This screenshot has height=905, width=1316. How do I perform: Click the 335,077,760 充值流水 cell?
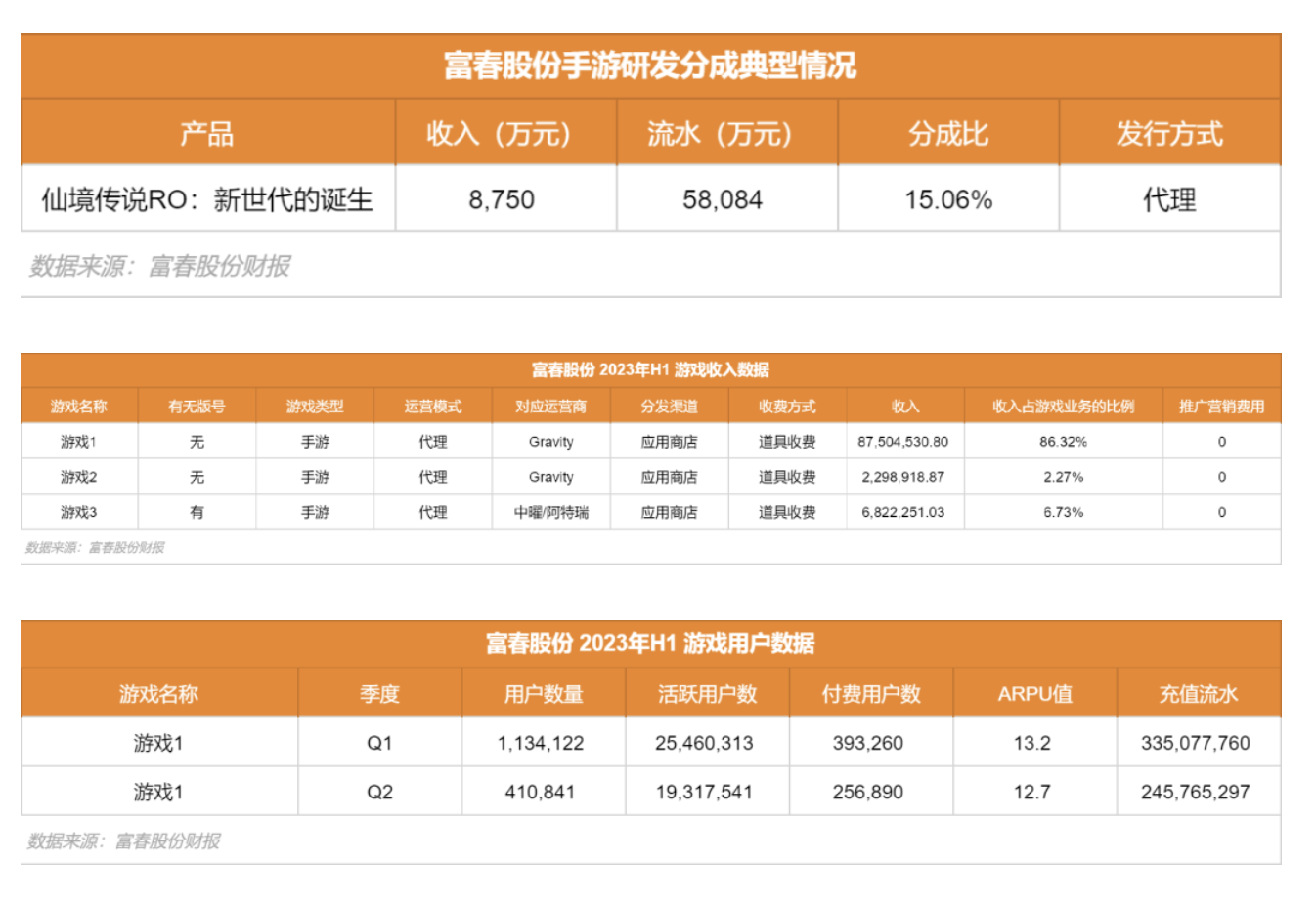pyautogui.click(x=1199, y=743)
